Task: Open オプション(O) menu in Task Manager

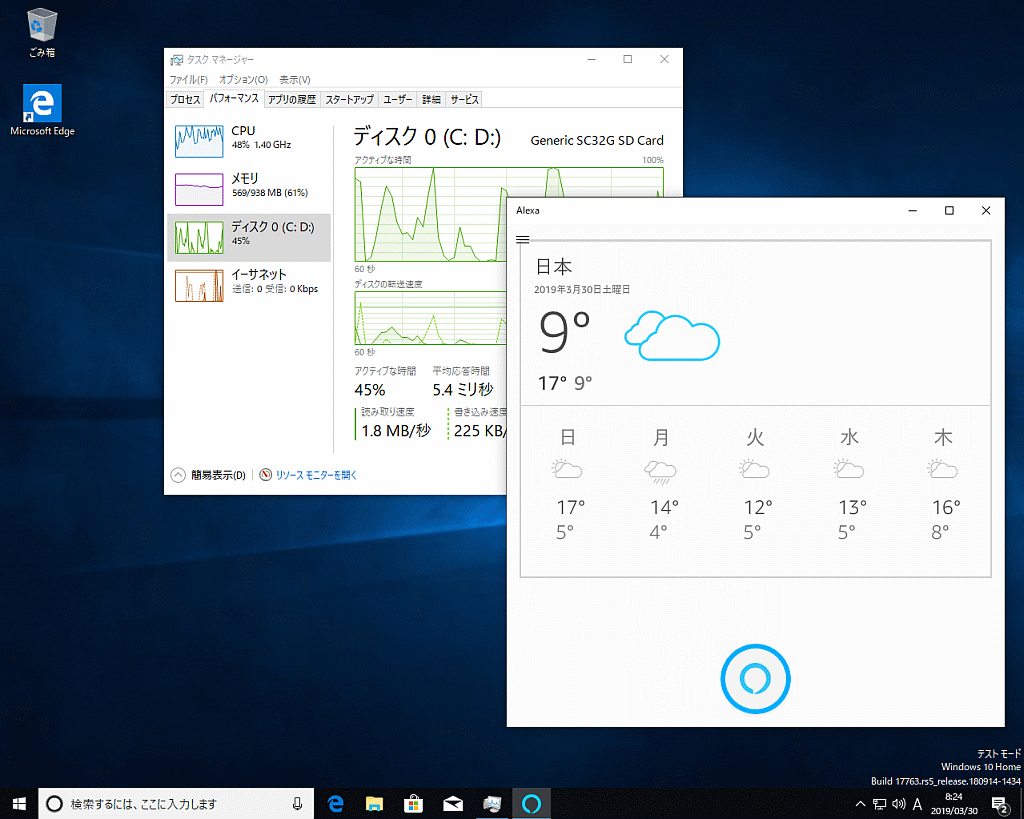Action: coord(243,80)
